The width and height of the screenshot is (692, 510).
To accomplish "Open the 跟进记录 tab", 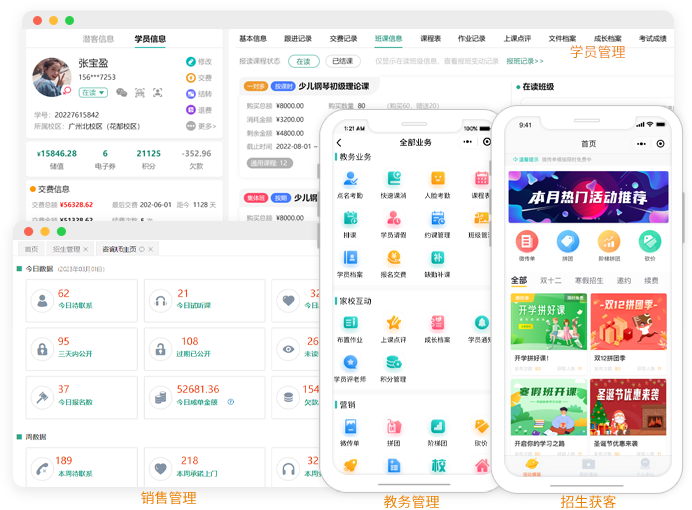I will click(x=298, y=38).
